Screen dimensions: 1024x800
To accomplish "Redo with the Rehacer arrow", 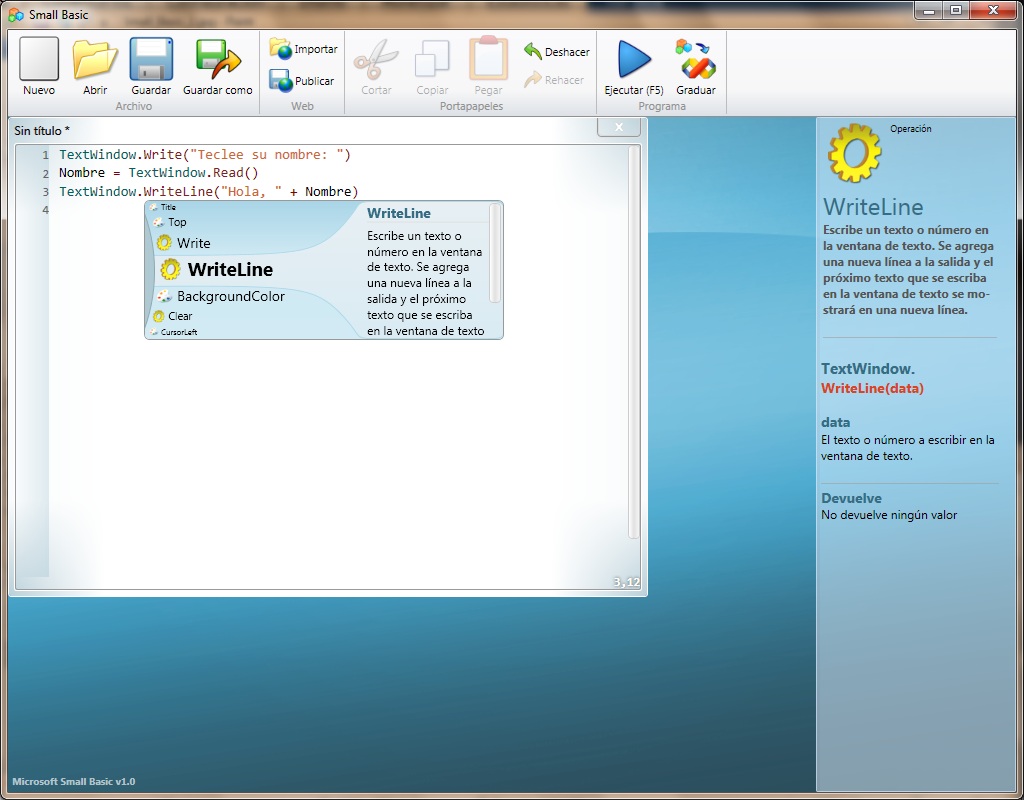I will (533, 80).
